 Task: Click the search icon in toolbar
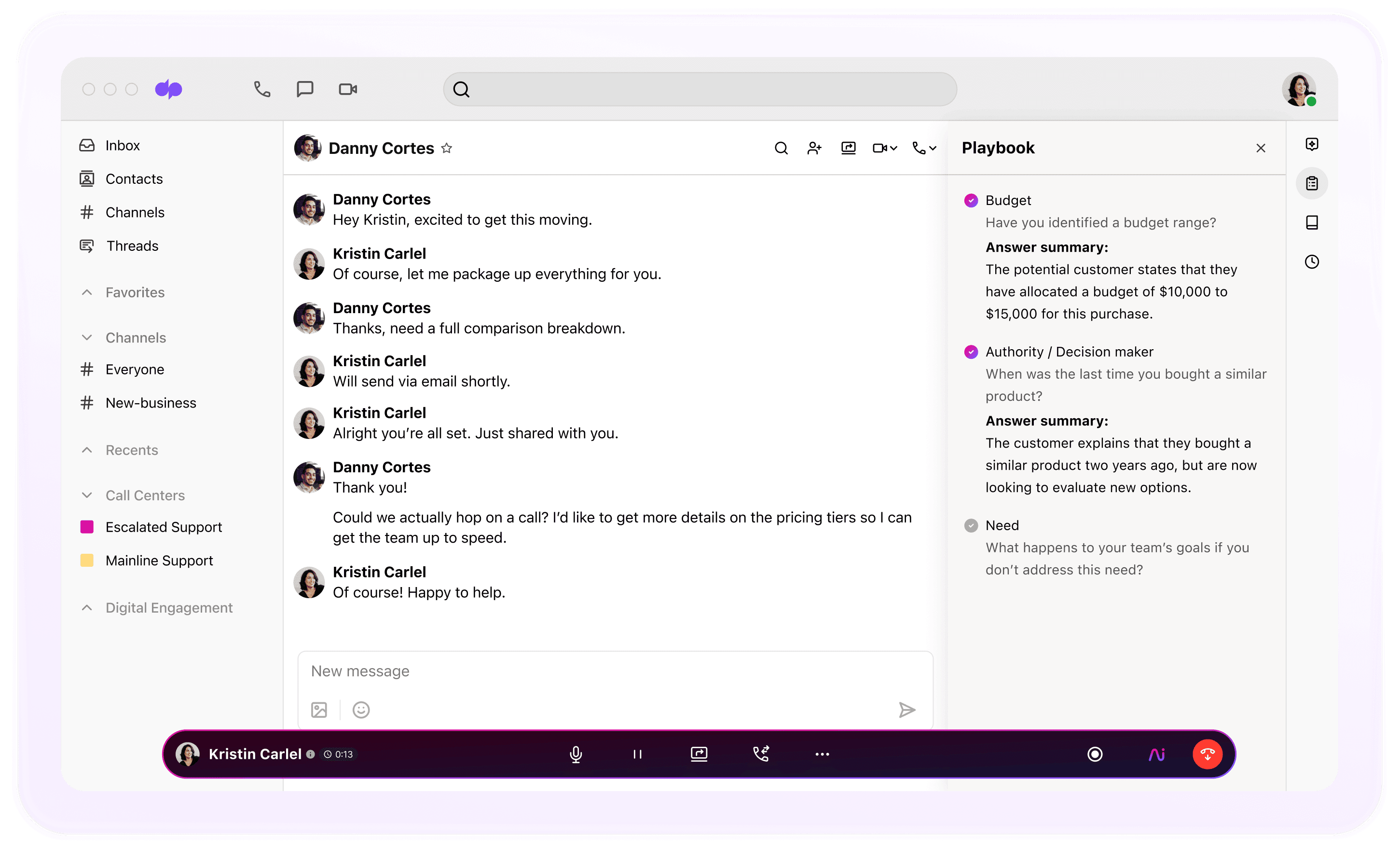(x=462, y=90)
